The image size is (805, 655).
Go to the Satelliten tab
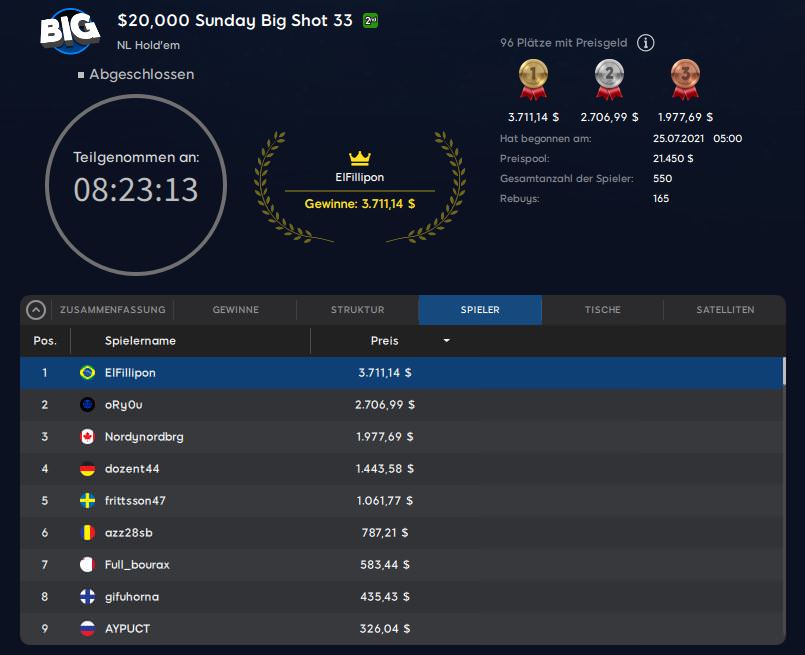point(725,310)
